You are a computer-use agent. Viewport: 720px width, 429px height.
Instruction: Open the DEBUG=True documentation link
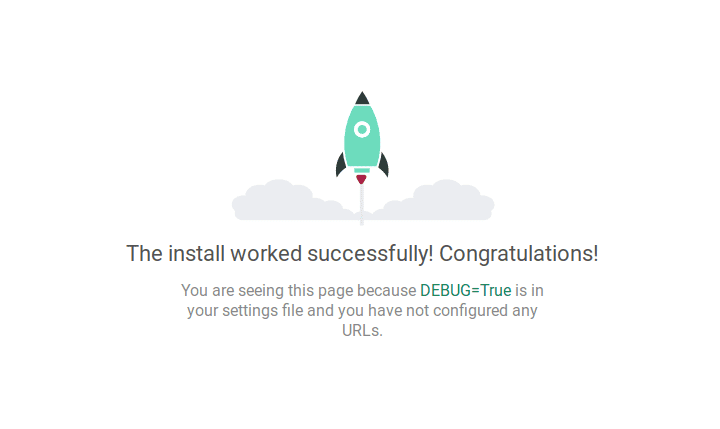tap(466, 290)
